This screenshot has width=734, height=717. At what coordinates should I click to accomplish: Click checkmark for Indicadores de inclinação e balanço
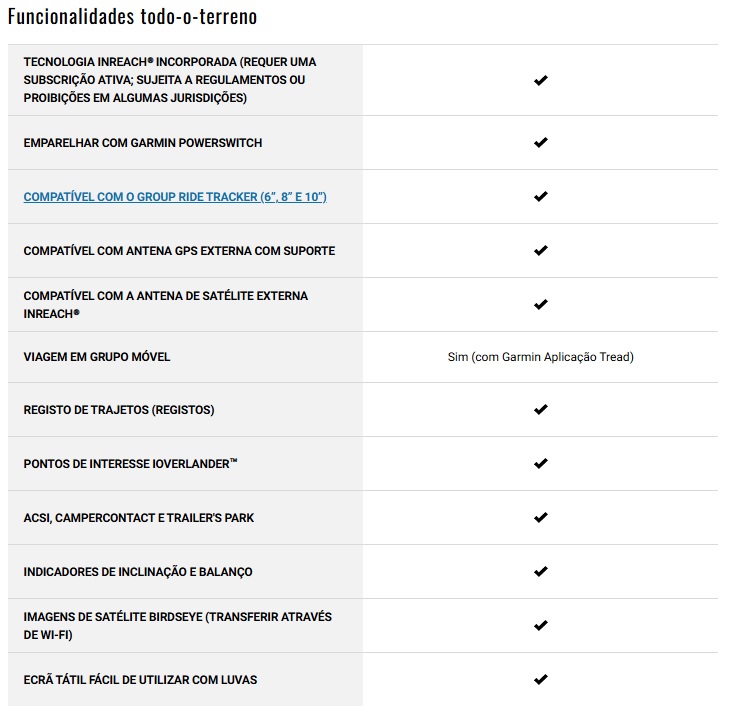coord(541,572)
